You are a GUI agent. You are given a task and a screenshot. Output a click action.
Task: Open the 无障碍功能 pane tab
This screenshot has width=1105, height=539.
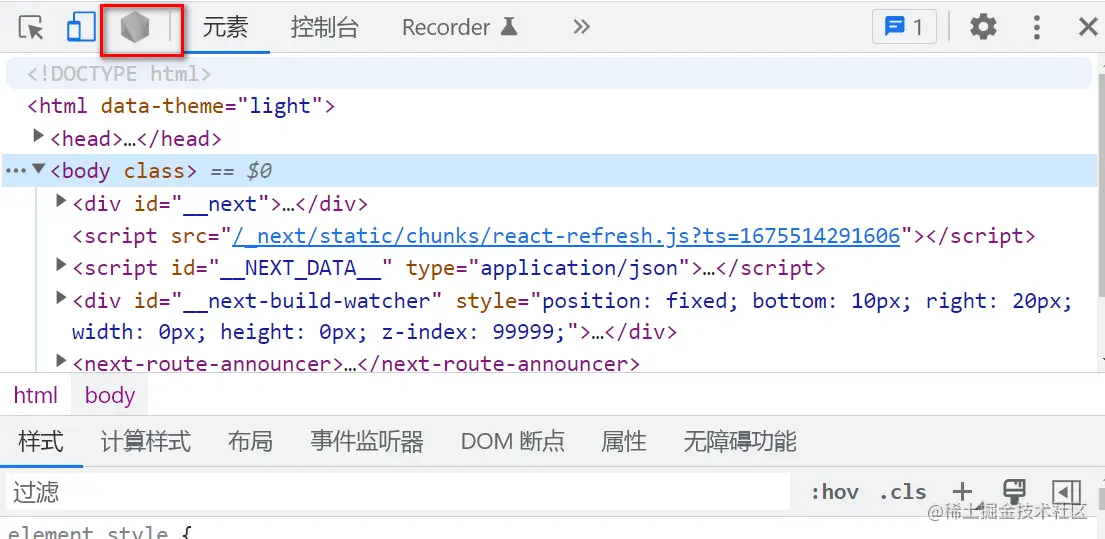click(x=740, y=442)
